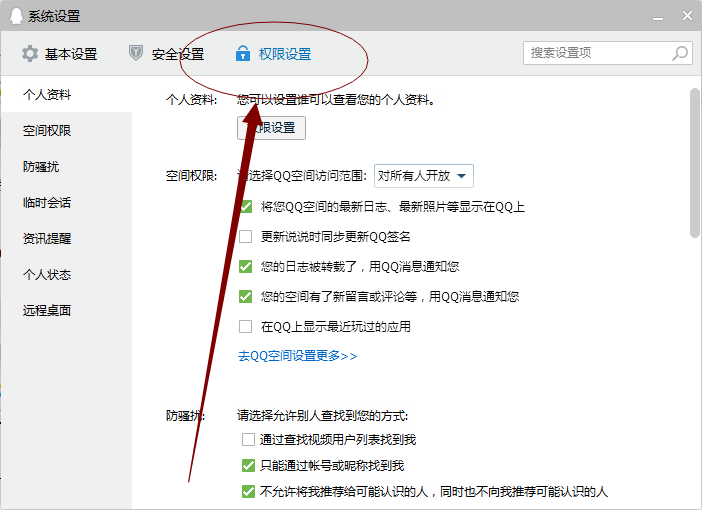Click the vertical scrollbar thumb of settings panel
The height and width of the screenshot is (510, 702).
[695, 163]
